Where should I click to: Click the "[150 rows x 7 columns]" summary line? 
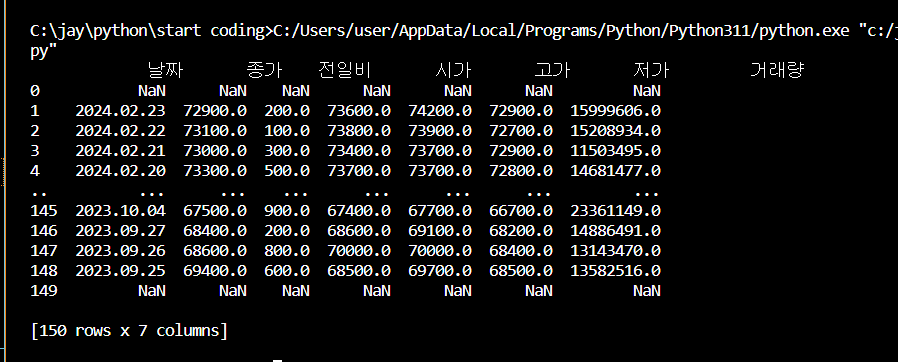click(x=129, y=330)
